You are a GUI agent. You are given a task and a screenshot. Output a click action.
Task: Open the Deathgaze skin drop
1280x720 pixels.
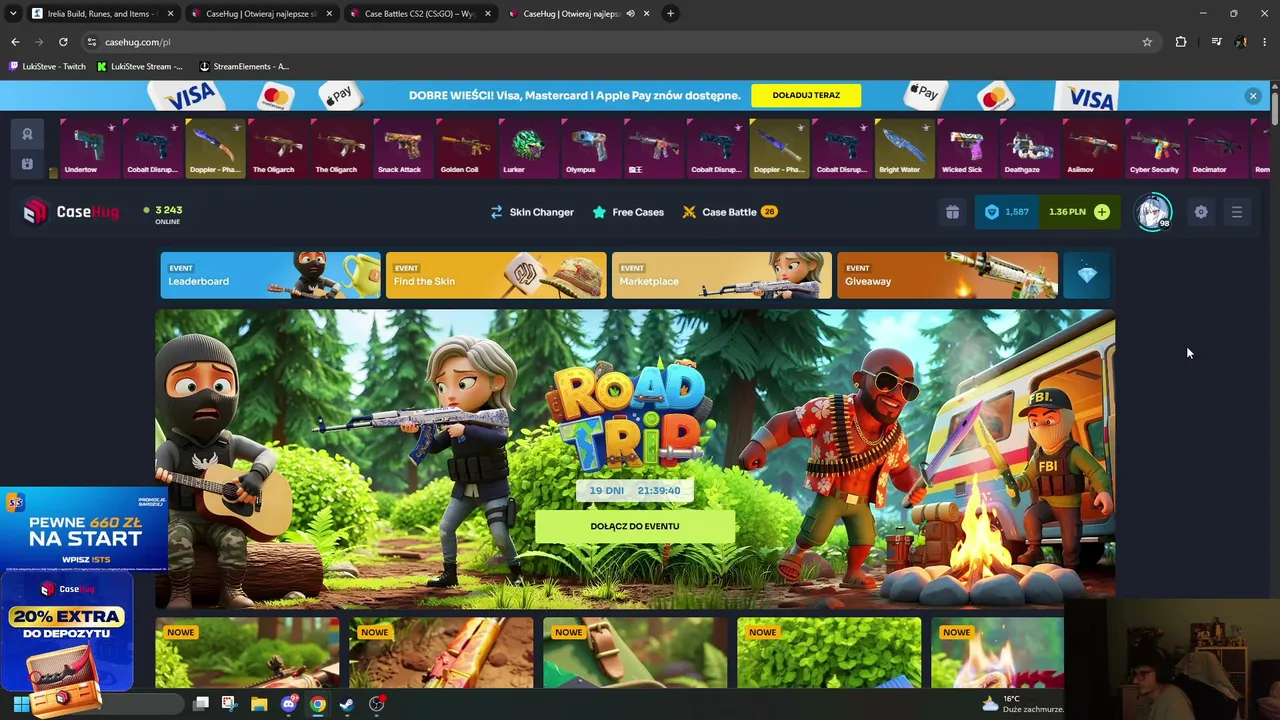point(1028,148)
